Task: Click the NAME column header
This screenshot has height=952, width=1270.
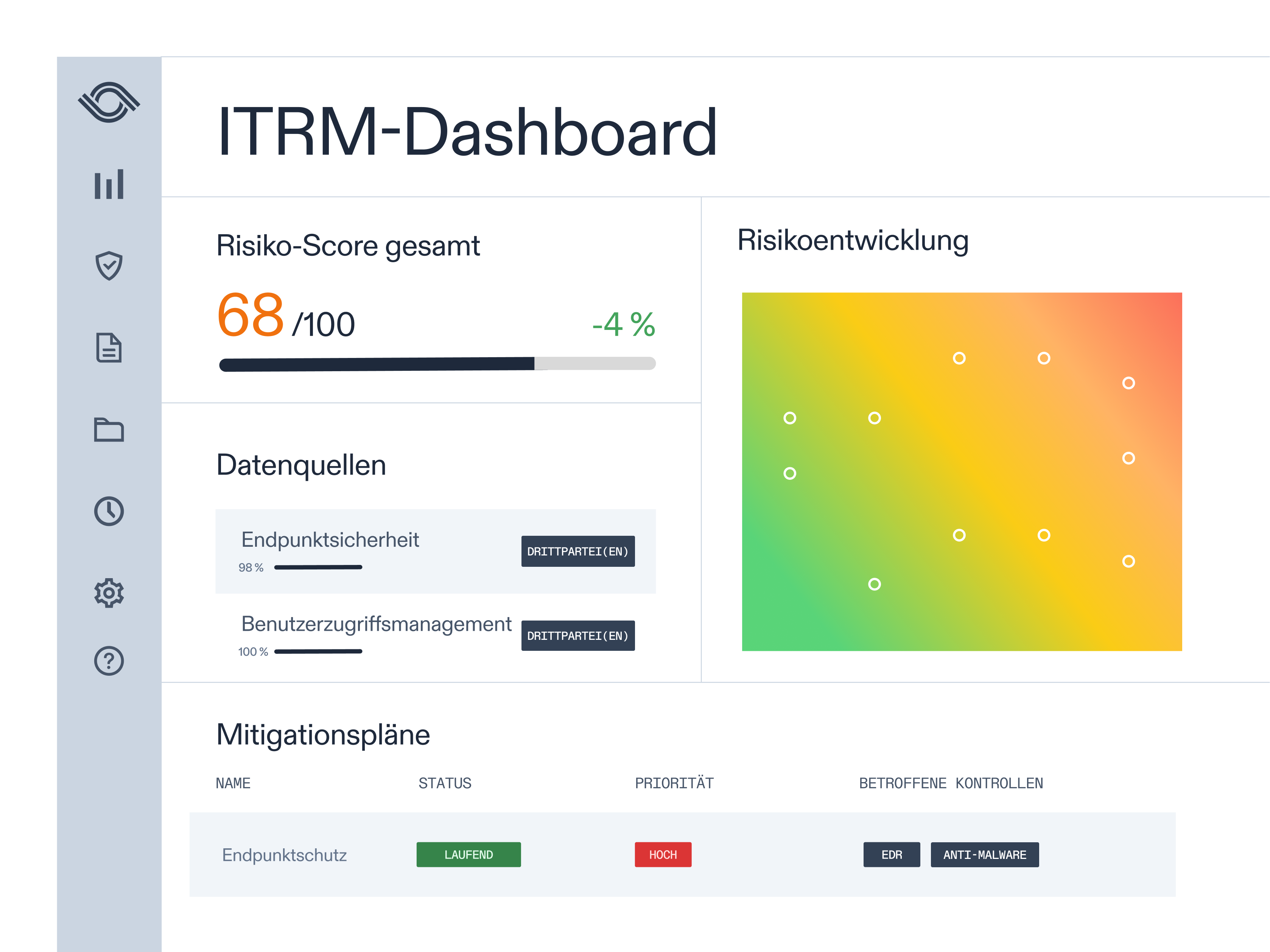Action: 233,783
